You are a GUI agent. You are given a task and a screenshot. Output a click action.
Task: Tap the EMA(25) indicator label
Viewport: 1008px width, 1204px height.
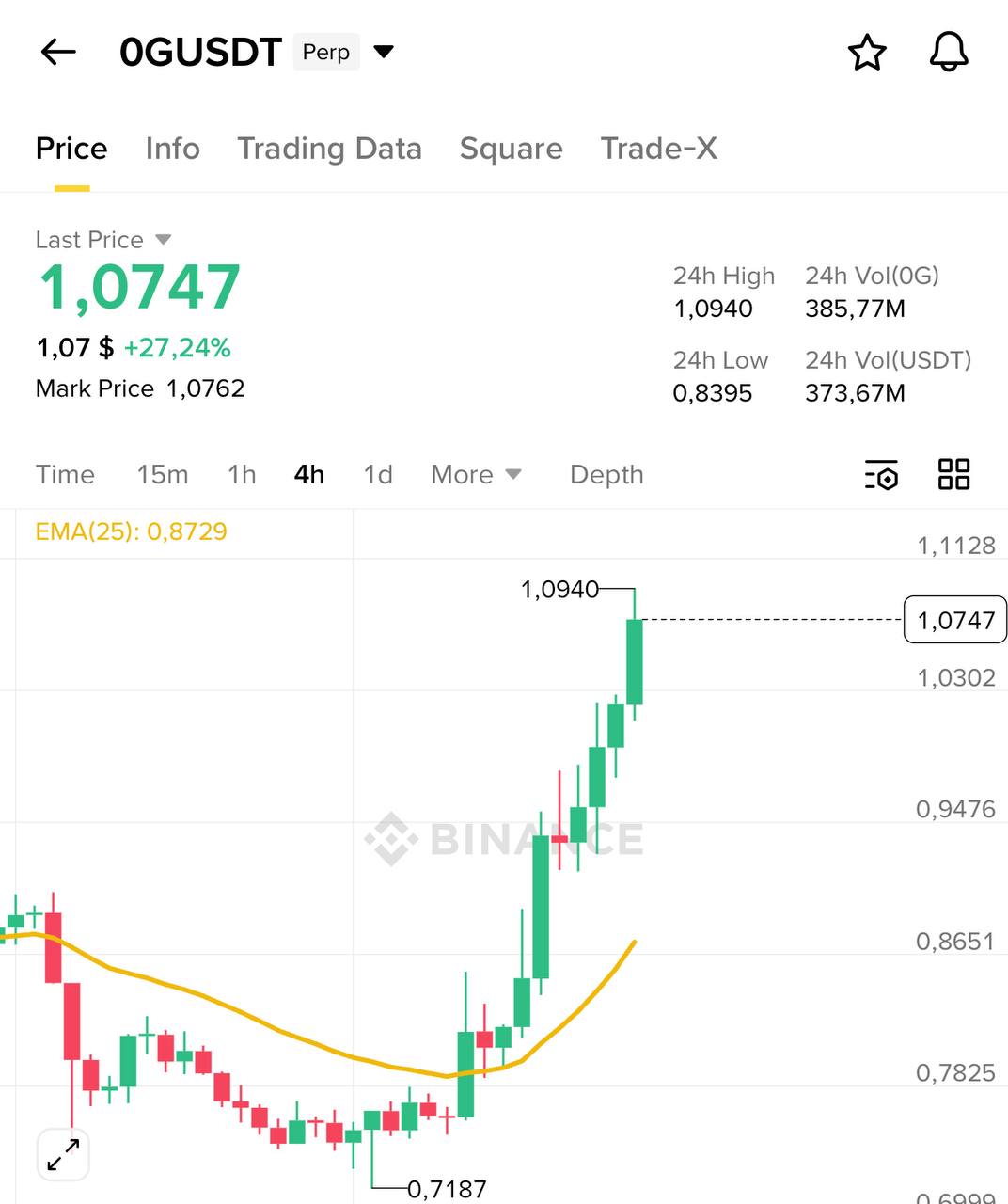pyautogui.click(x=131, y=531)
